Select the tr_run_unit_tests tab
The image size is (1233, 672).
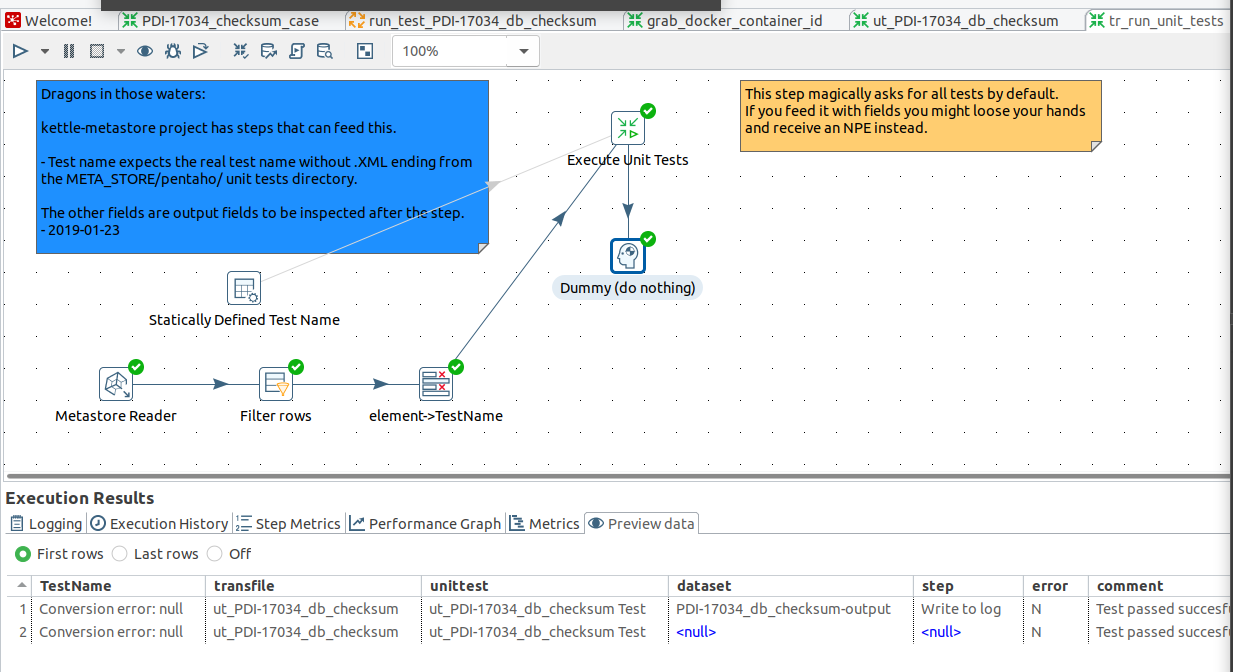click(1158, 20)
